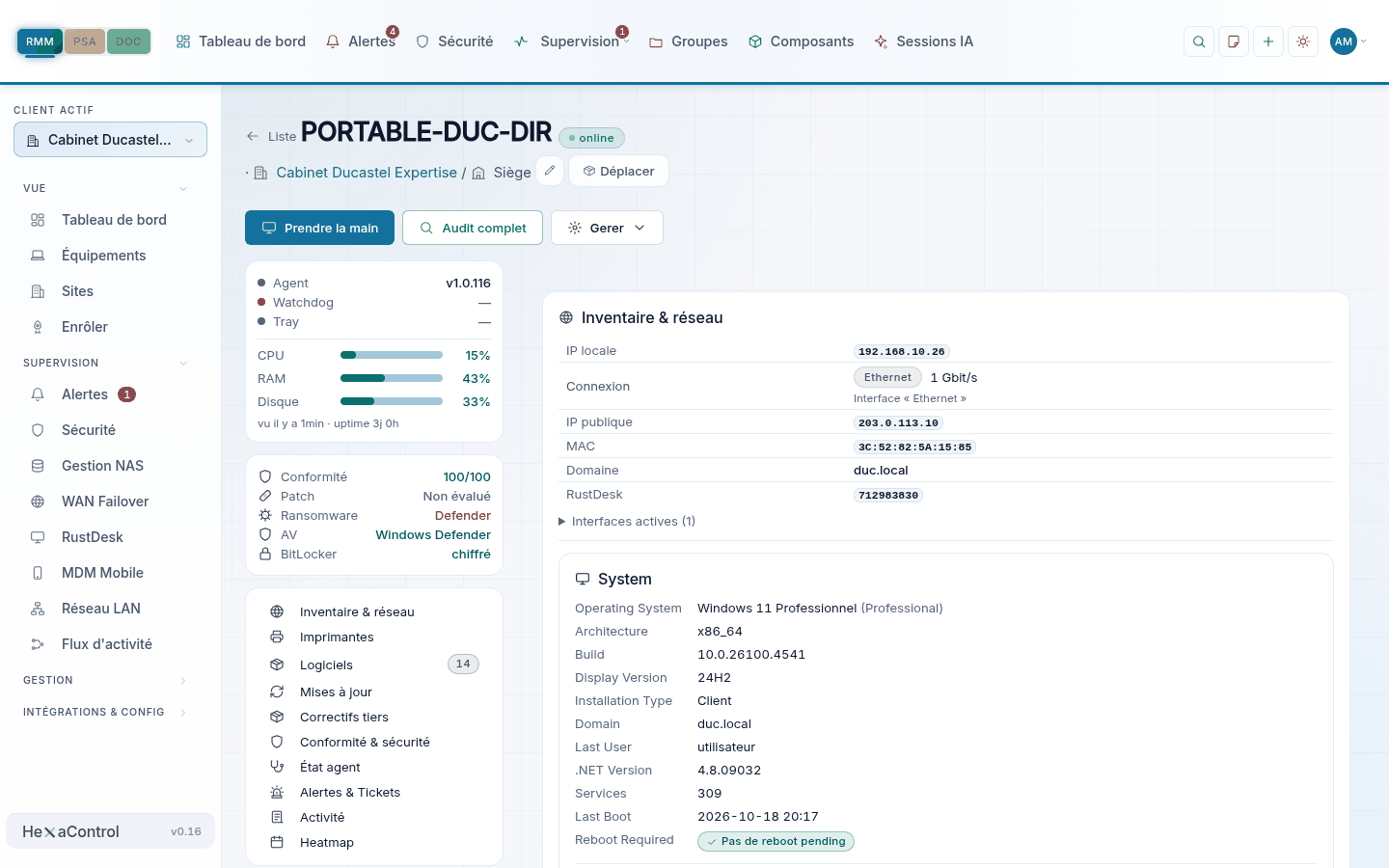Viewport: 1389px width, 868px height.
Task: Click the pencil edit icon next to Siège
Action: pyautogui.click(x=550, y=171)
